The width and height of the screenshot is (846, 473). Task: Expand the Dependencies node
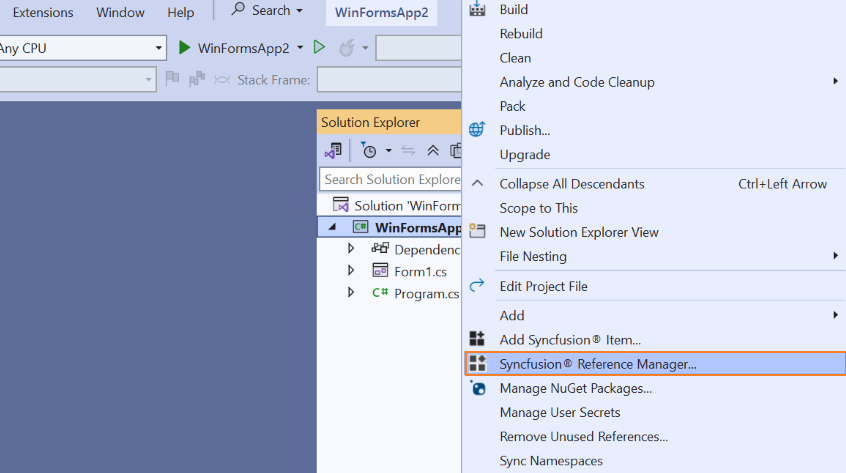pyautogui.click(x=351, y=248)
